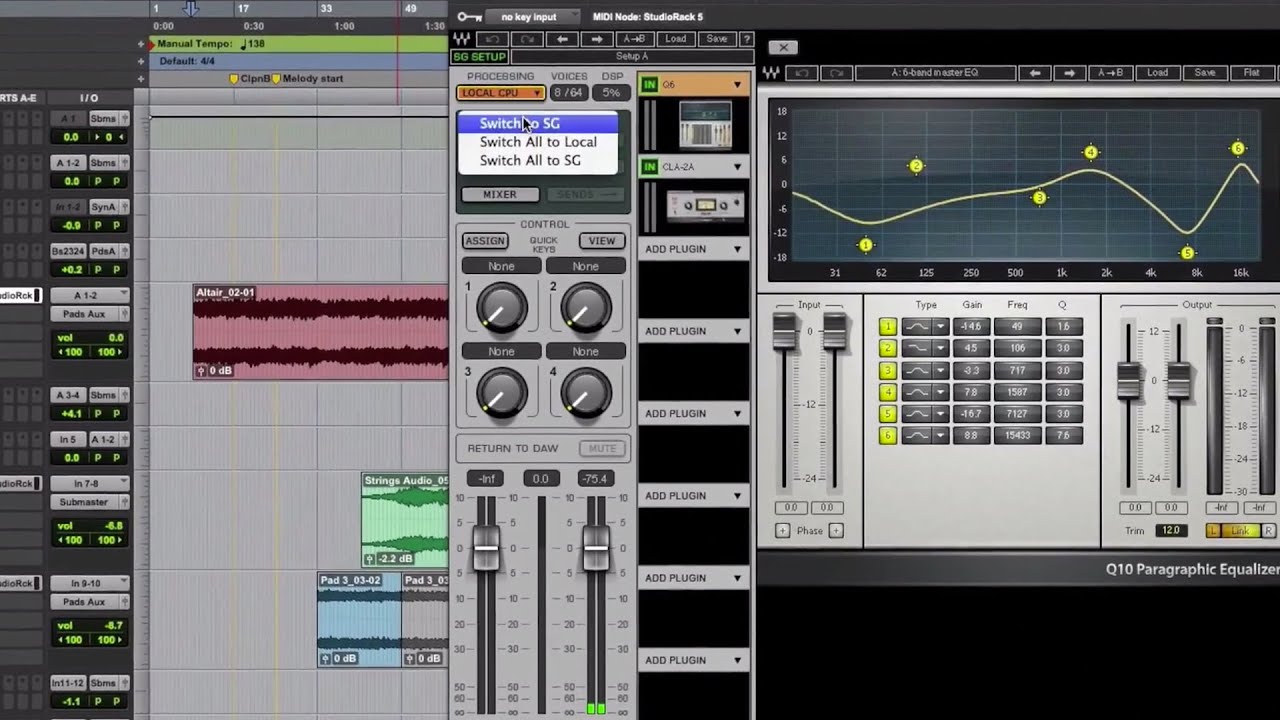
Task: Bypass CLA-2A plugin with IN button
Action: (649, 167)
